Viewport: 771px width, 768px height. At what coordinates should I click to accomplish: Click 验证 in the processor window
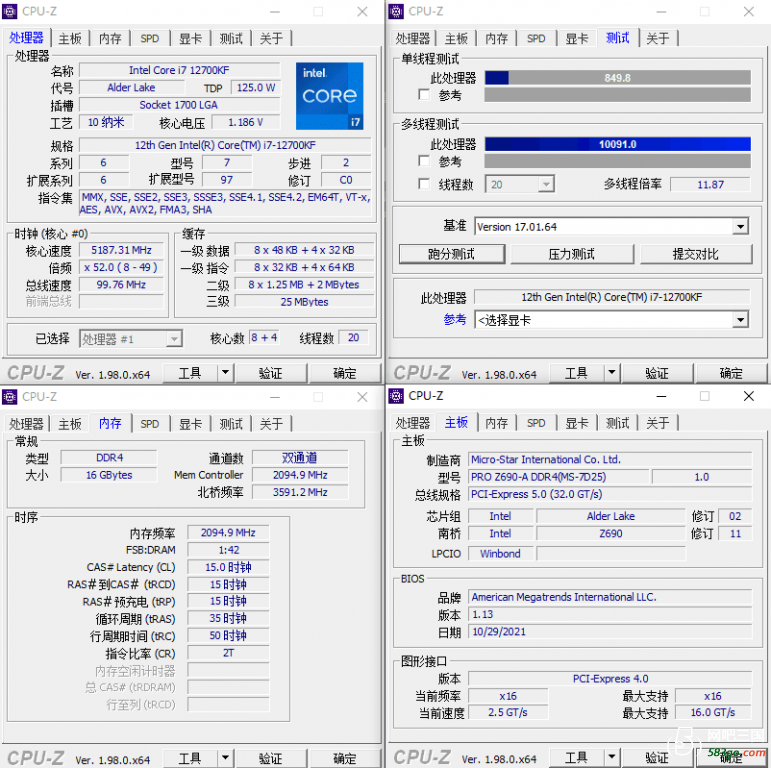point(271,373)
